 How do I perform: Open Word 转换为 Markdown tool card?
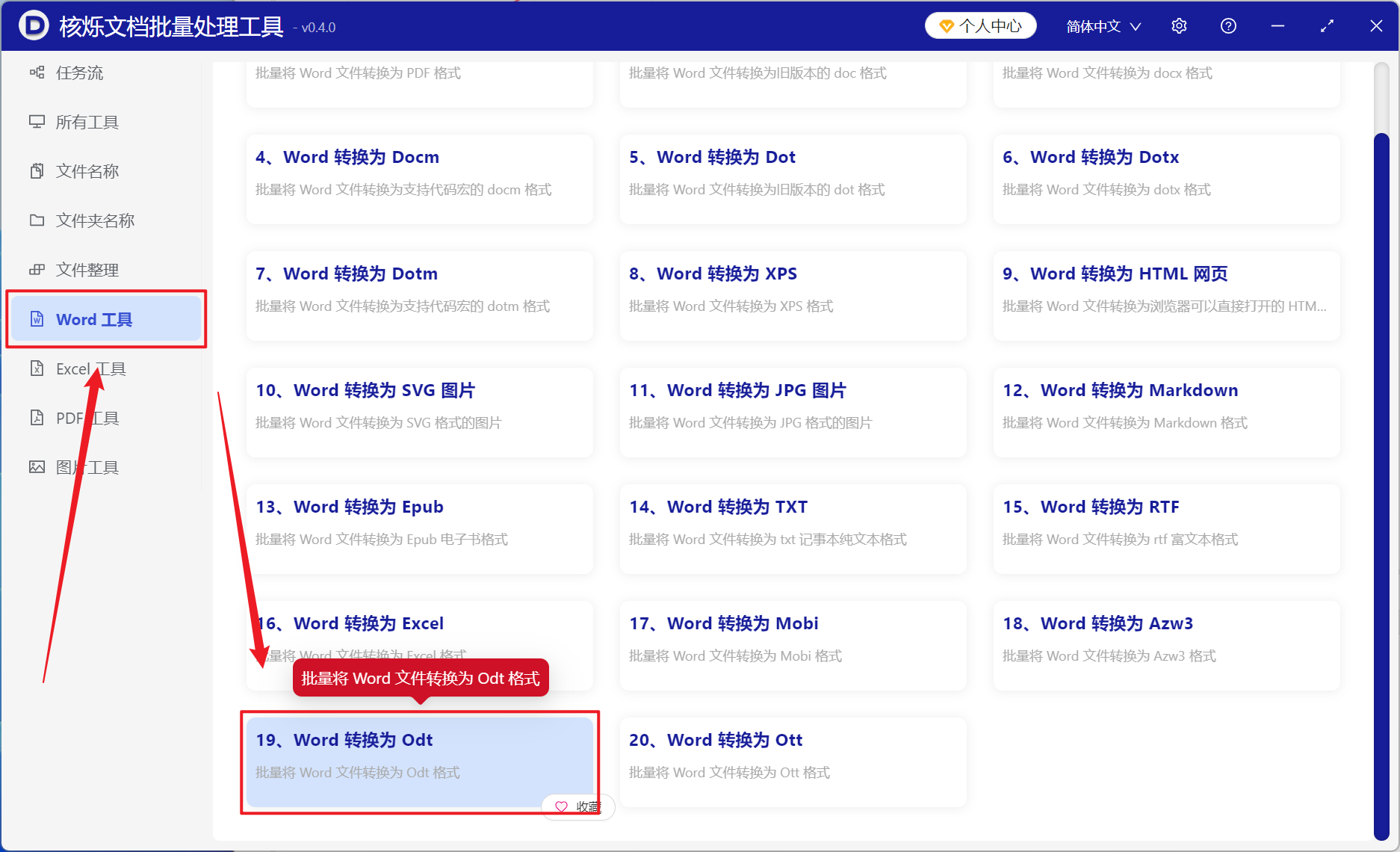click(x=1167, y=413)
